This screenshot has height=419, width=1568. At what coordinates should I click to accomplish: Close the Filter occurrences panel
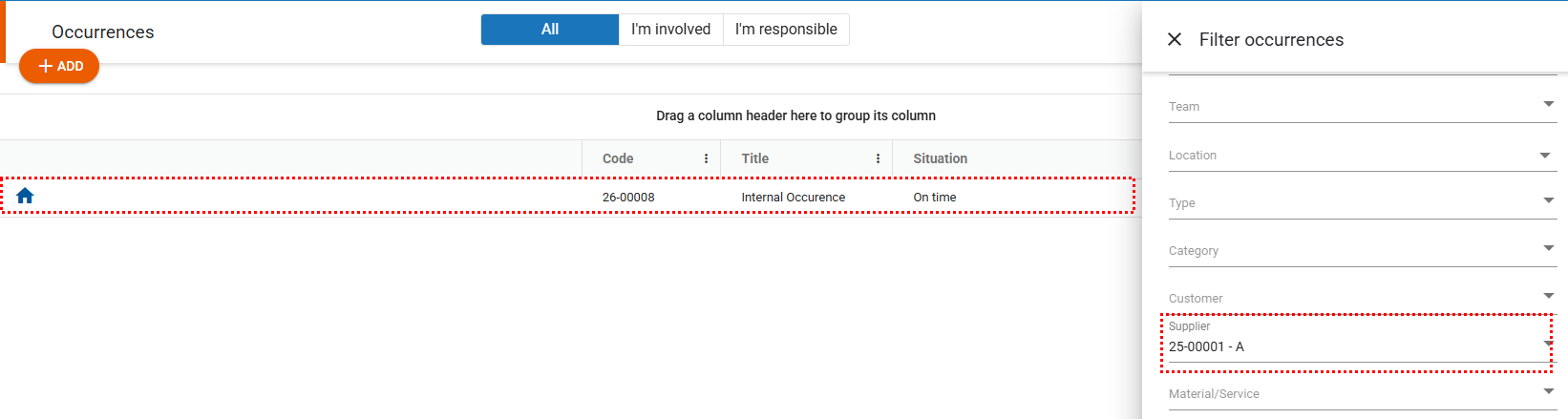[1175, 39]
